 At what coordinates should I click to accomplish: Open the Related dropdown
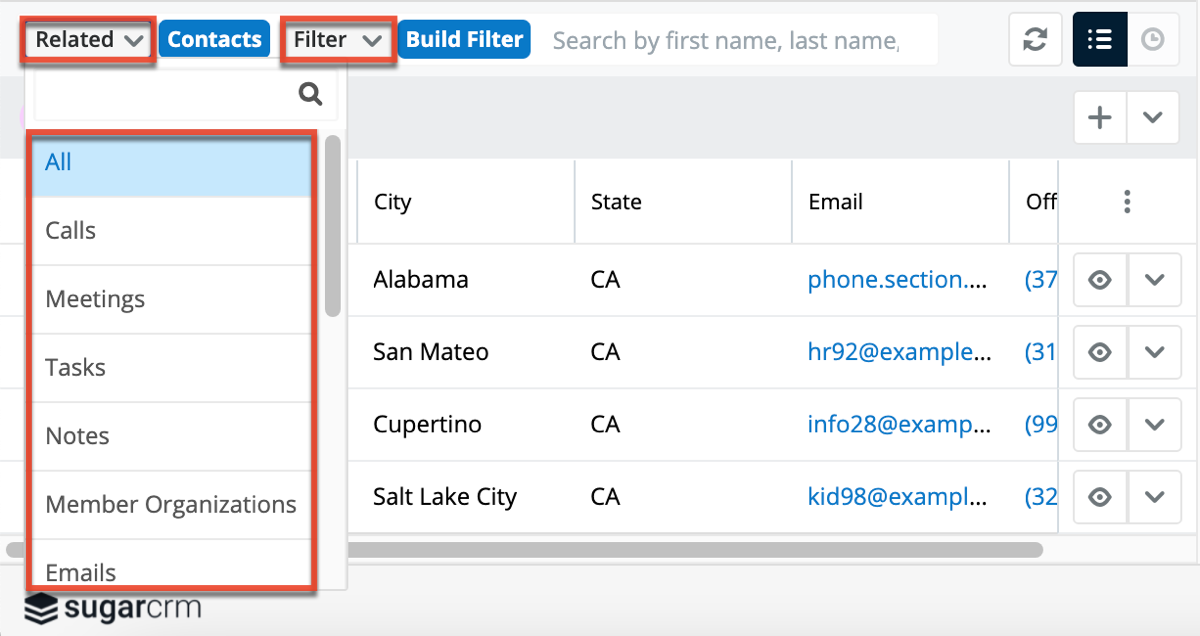tap(89, 40)
